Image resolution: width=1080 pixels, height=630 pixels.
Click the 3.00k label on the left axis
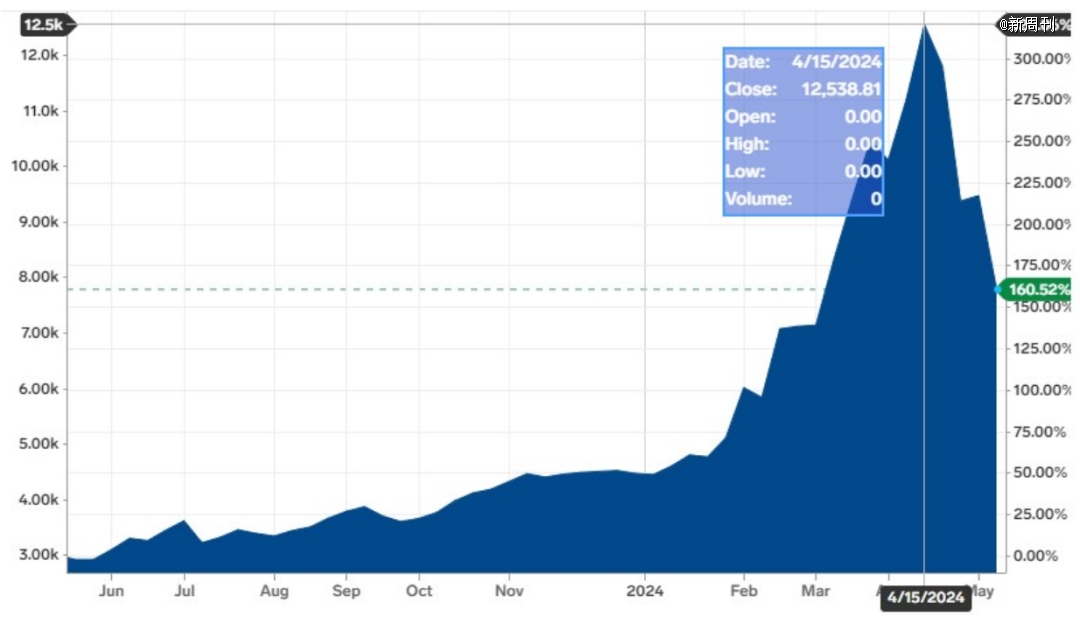[40, 555]
